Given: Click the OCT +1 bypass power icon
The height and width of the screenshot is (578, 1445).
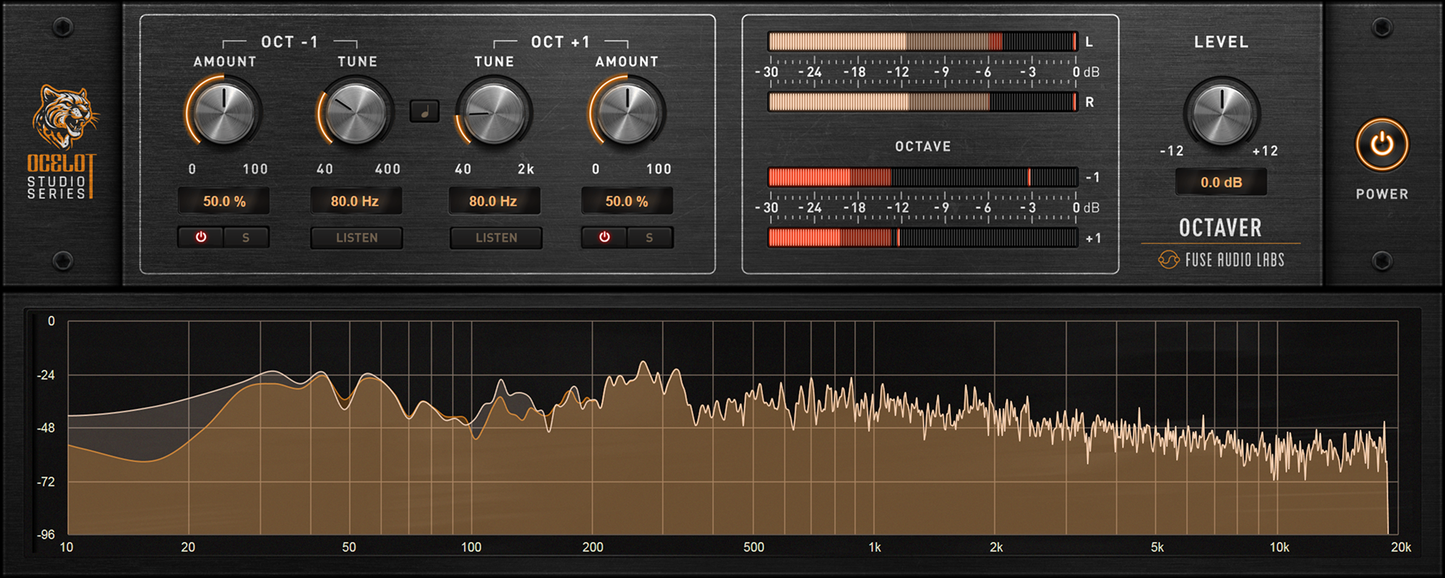Looking at the screenshot, I should (x=604, y=237).
